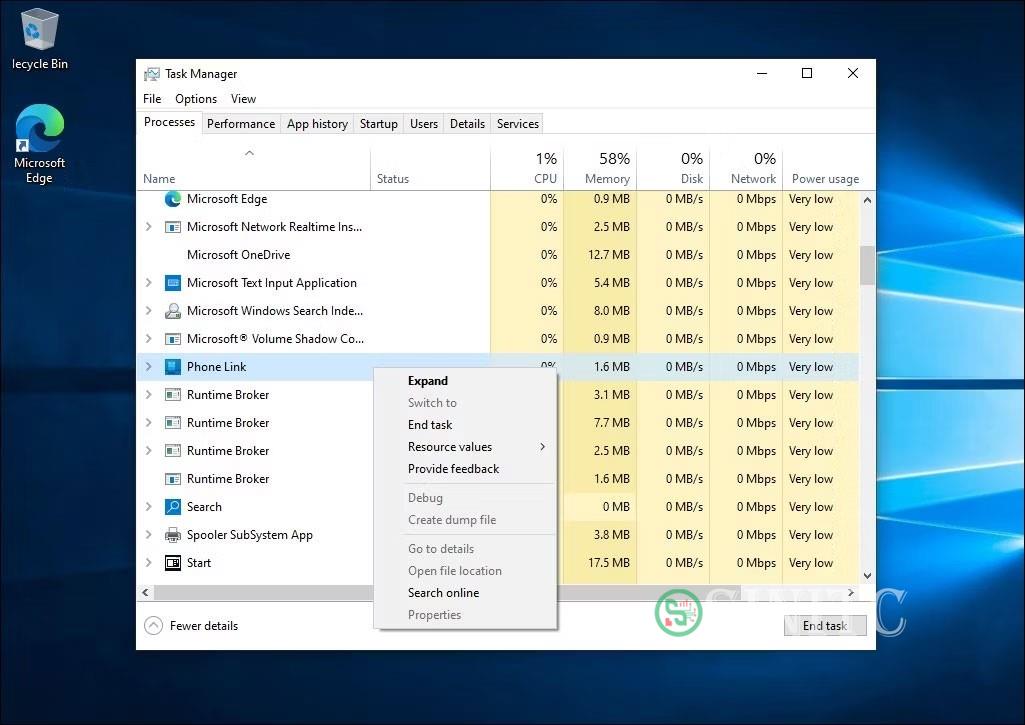Open the Resource values submenu arrow
Screen dimensions: 1025x725
point(543,447)
